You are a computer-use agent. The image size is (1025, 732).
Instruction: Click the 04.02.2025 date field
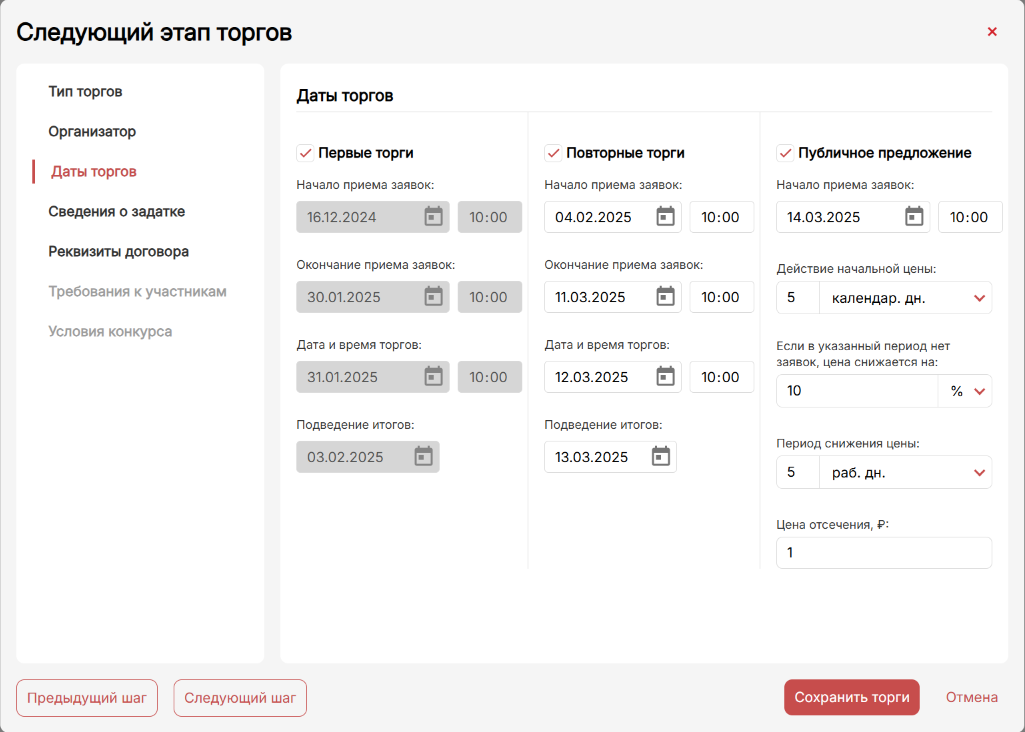(613, 217)
